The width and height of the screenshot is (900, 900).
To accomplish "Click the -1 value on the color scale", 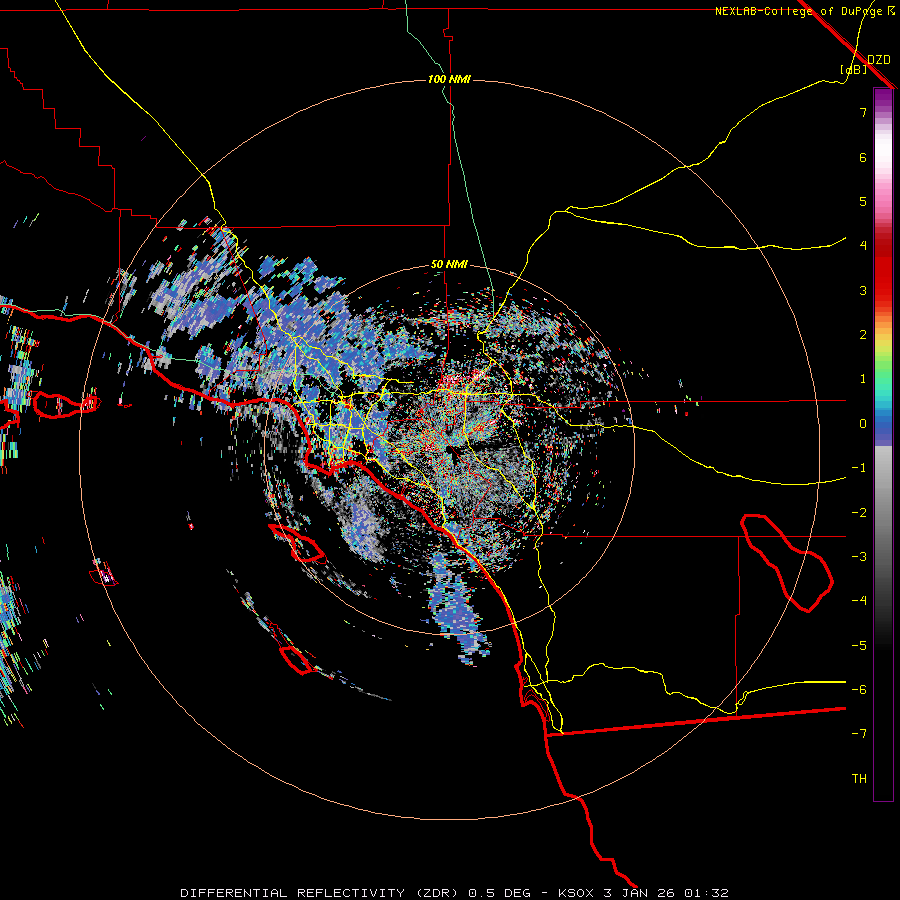I will point(859,468).
